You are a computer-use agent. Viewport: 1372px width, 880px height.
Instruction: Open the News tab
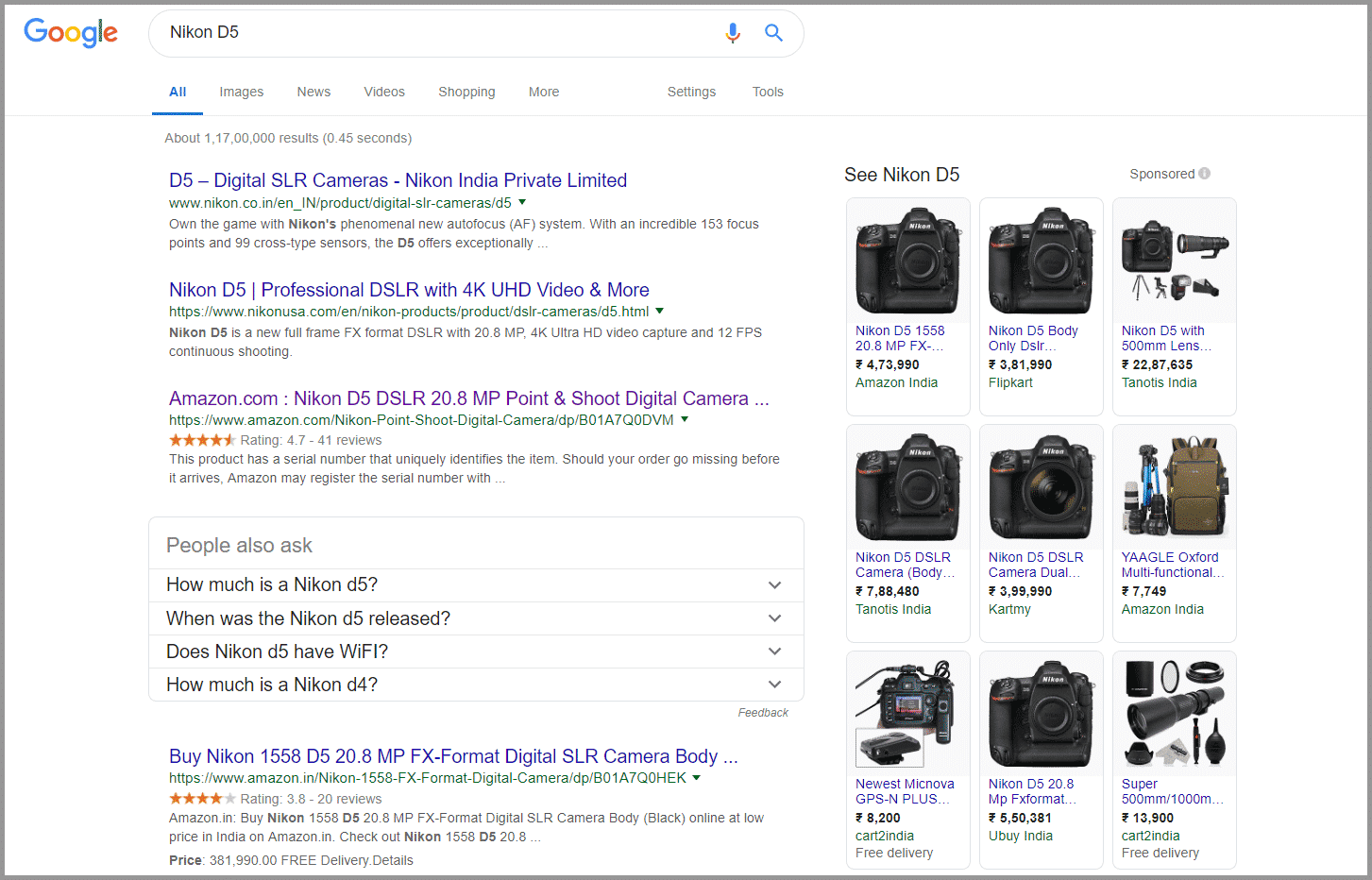tap(313, 92)
